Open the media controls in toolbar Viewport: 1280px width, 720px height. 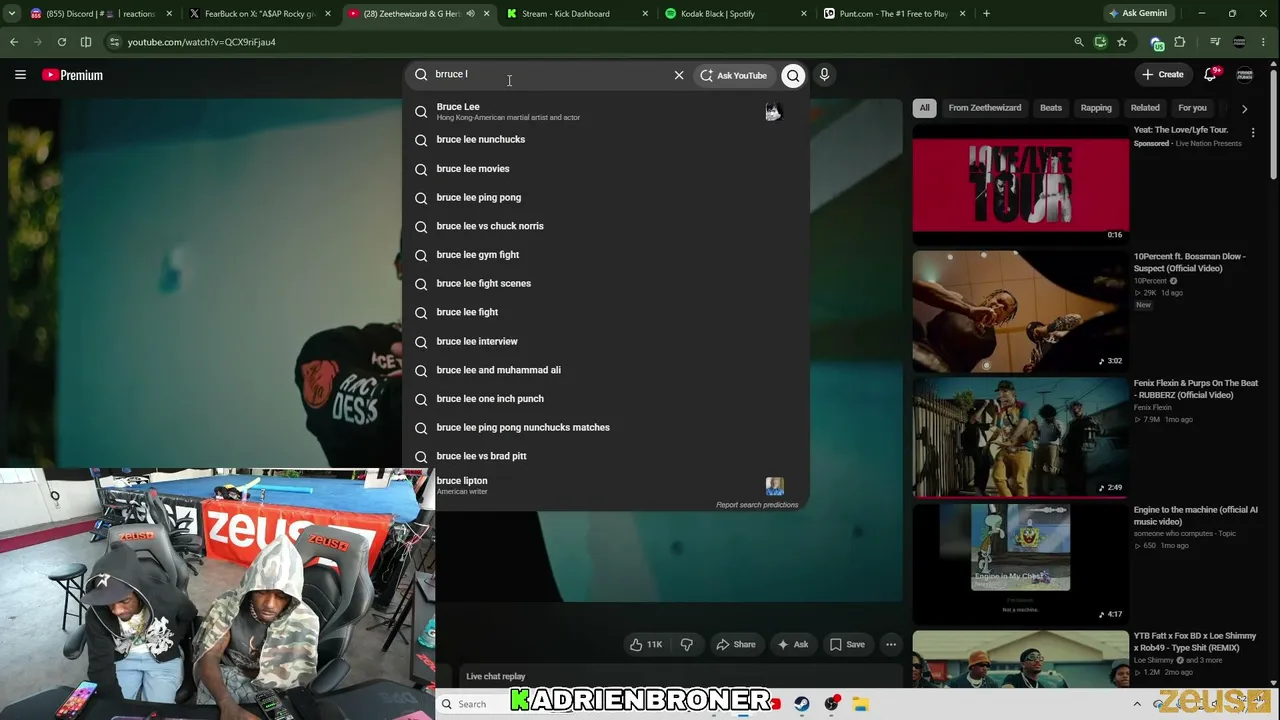point(1215,42)
